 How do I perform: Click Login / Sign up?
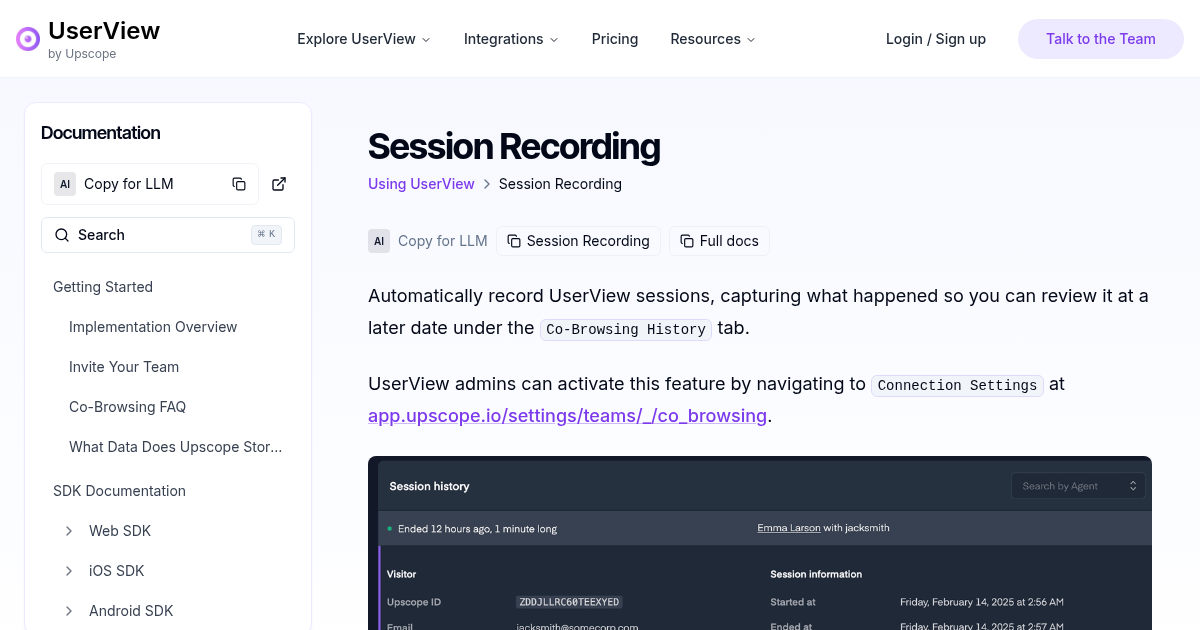[936, 39]
